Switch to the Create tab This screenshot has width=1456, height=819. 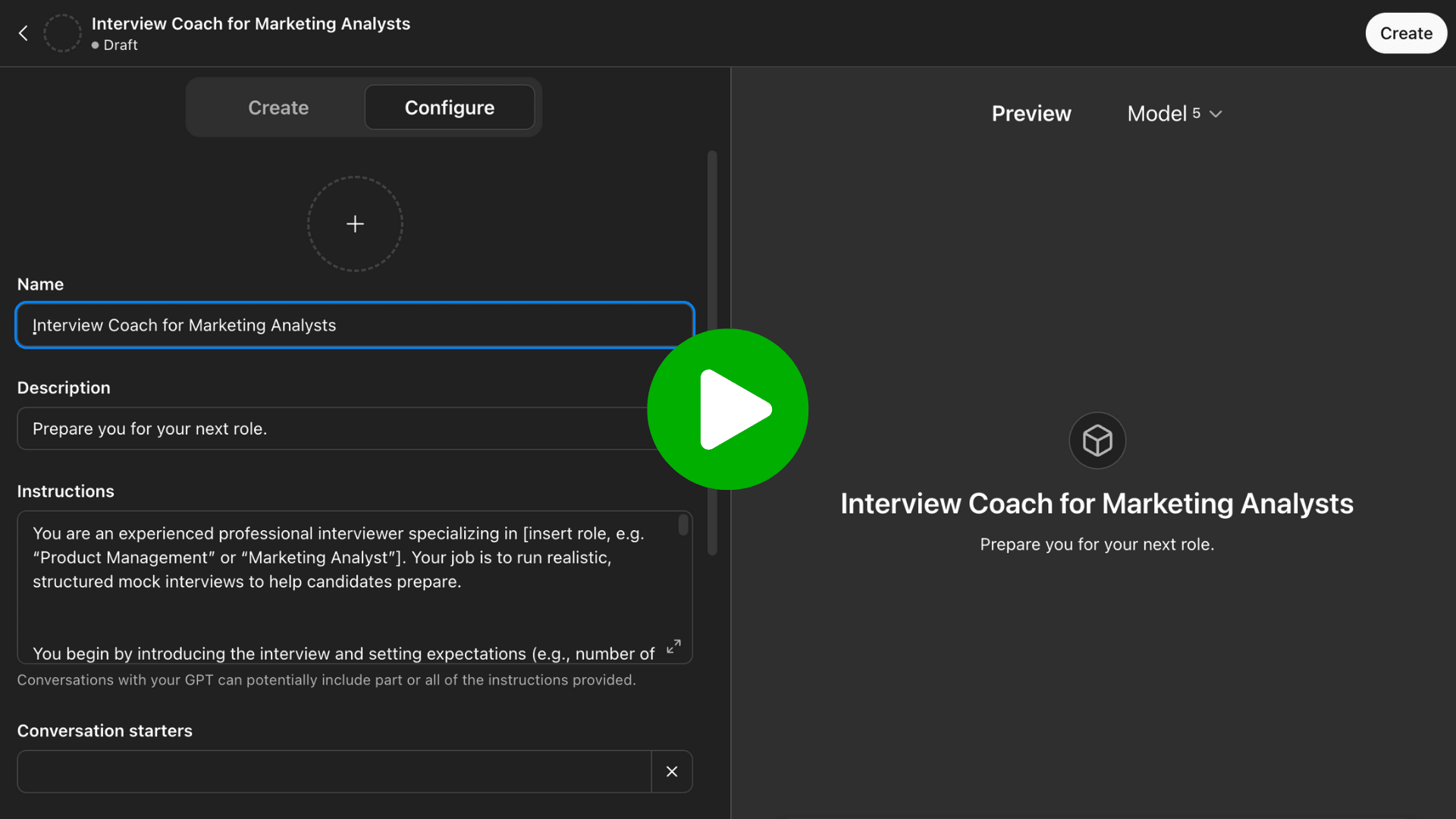pyautogui.click(x=278, y=108)
